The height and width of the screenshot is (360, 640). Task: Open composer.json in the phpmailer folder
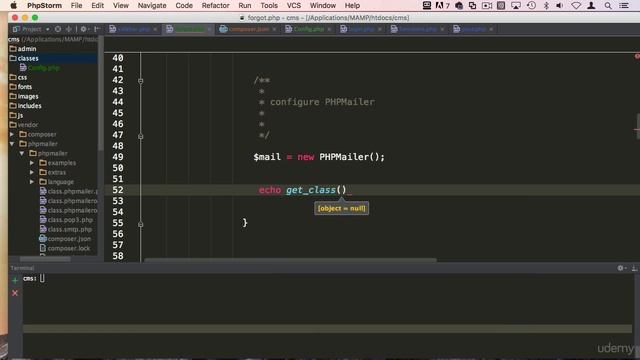pyautogui.click(x=69, y=239)
